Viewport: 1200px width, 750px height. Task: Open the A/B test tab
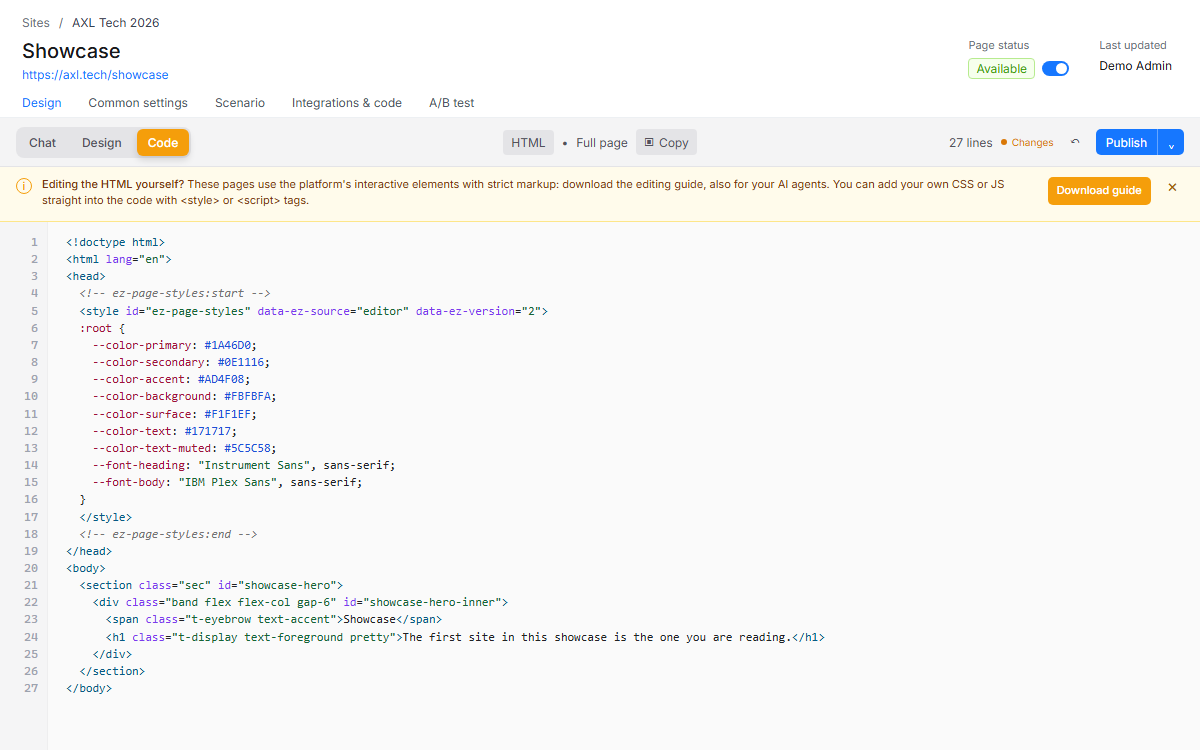pos(452,103)
